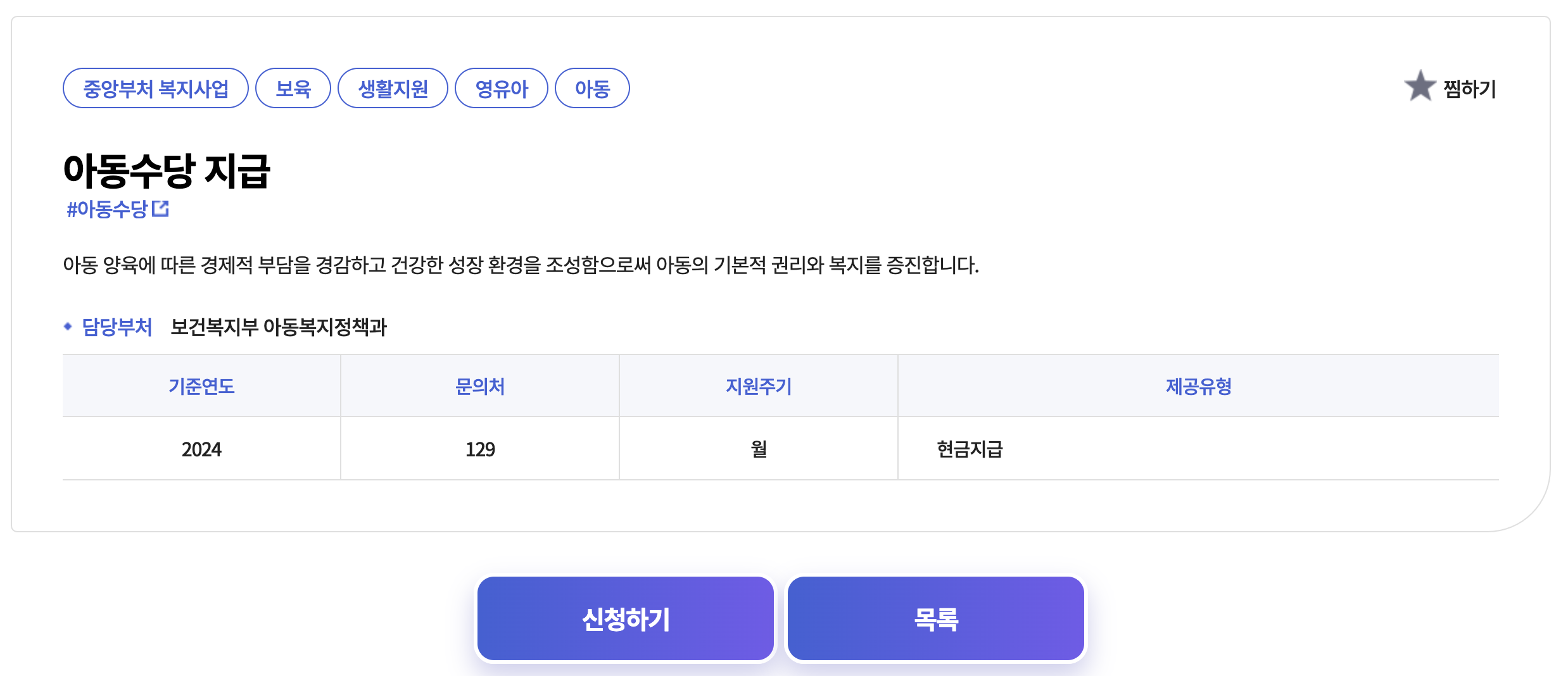
Task: Go back with the 목록 button
Action: [936, 618]
